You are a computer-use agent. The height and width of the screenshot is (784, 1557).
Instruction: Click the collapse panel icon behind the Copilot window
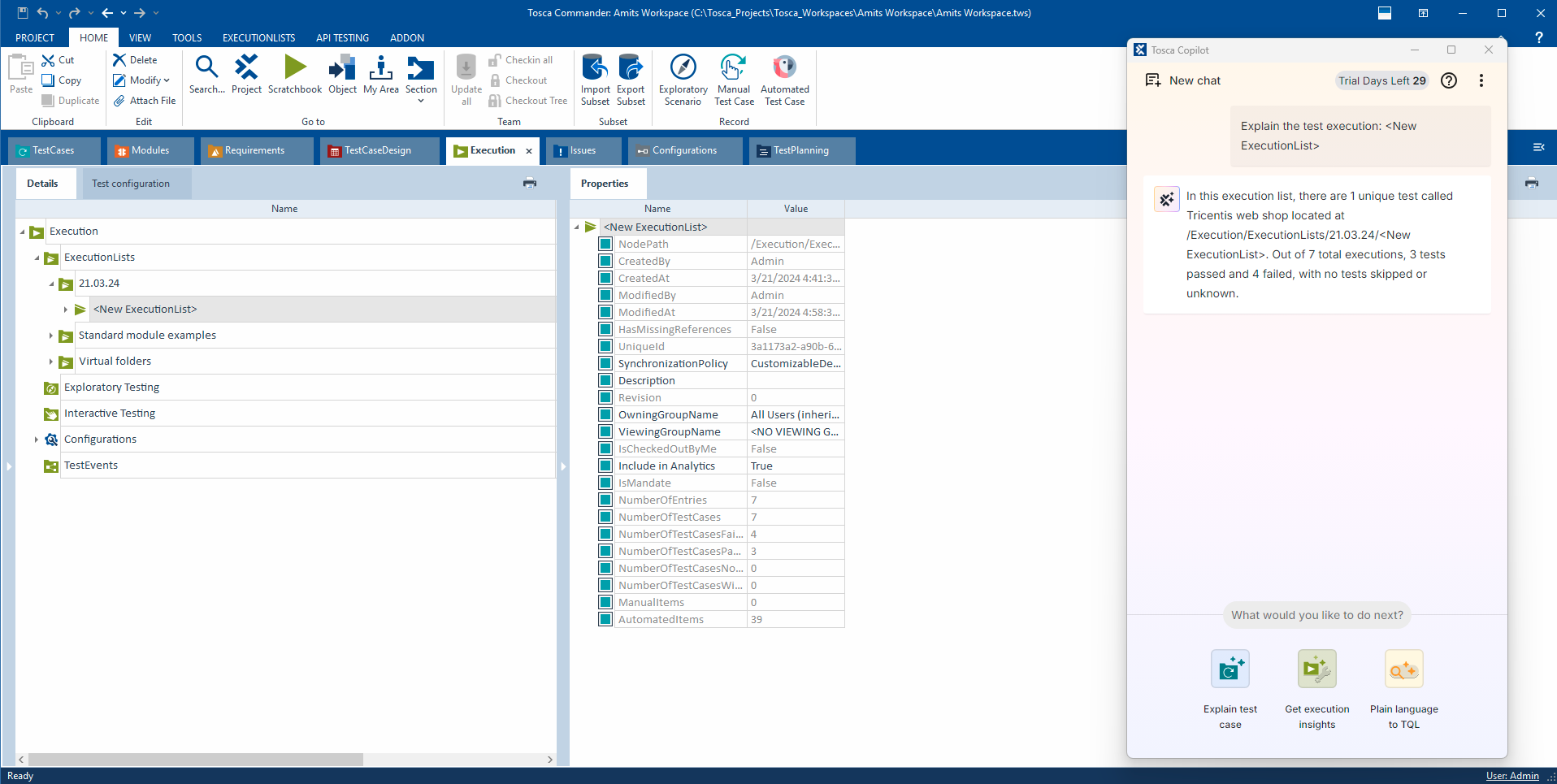point(1538,147)
